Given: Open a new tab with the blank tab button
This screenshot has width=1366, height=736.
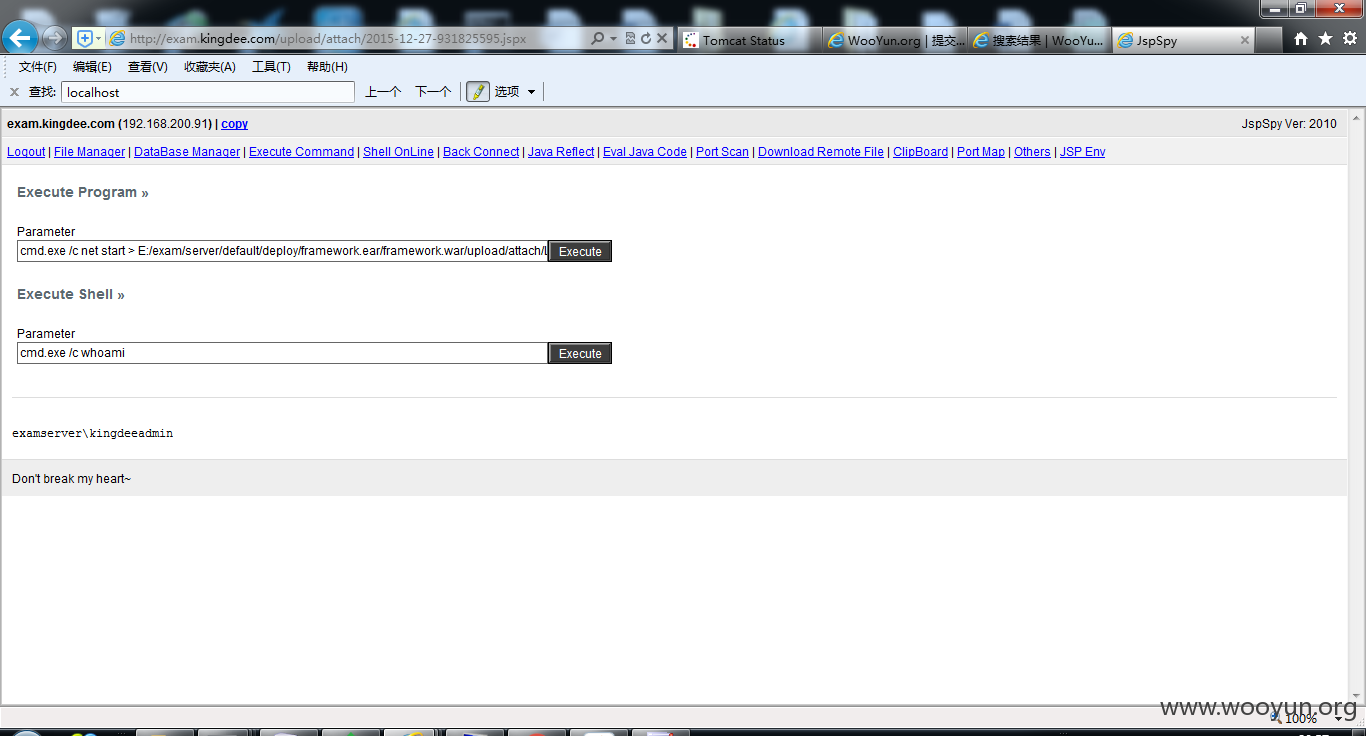Looking at the screenshot, I should pyautogui.click(x=1269, y=40).
